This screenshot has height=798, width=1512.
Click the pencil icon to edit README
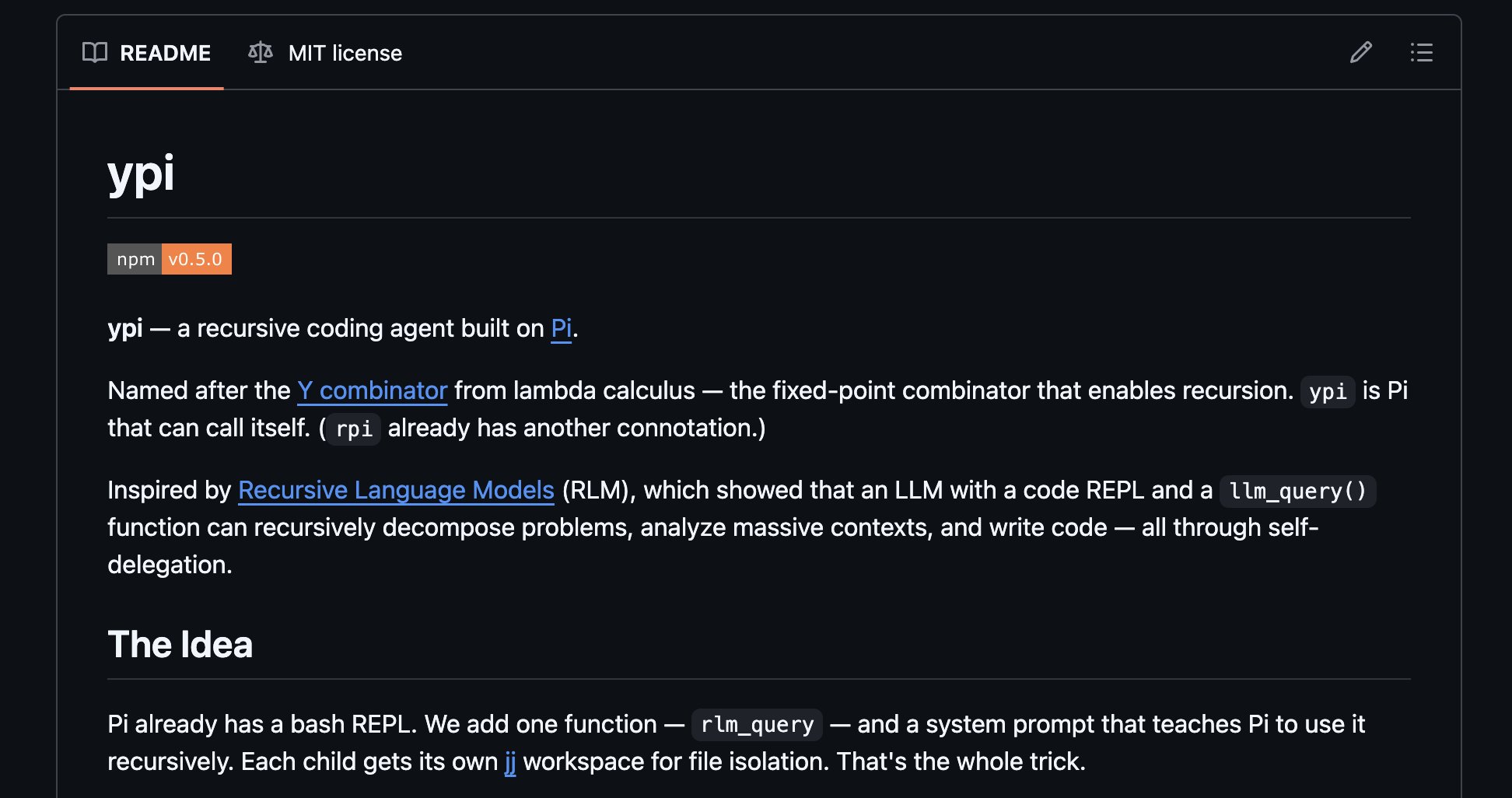[x=1360, y=52]
